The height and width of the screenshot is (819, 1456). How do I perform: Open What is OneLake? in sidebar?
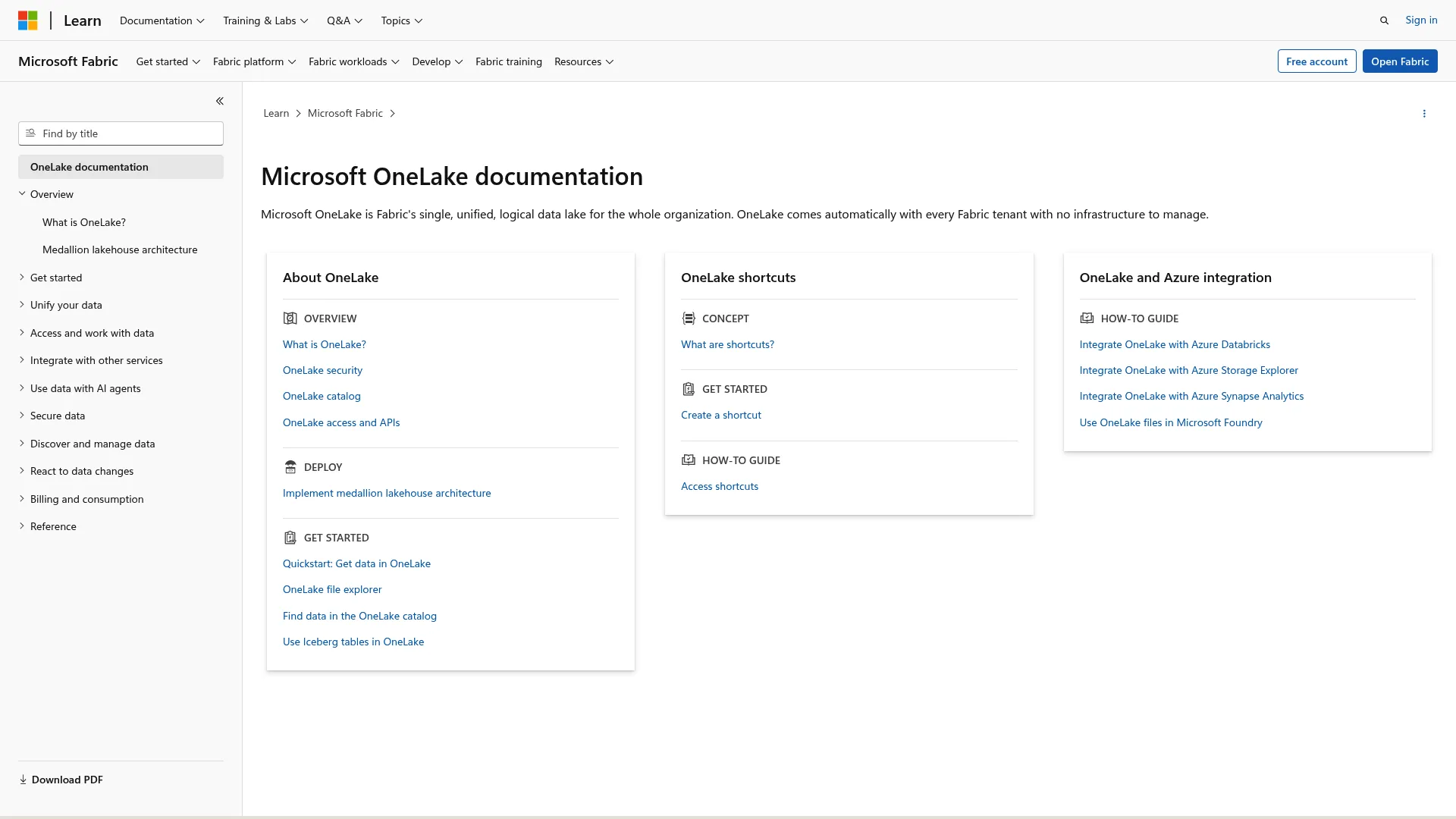[x=84, y=222]
